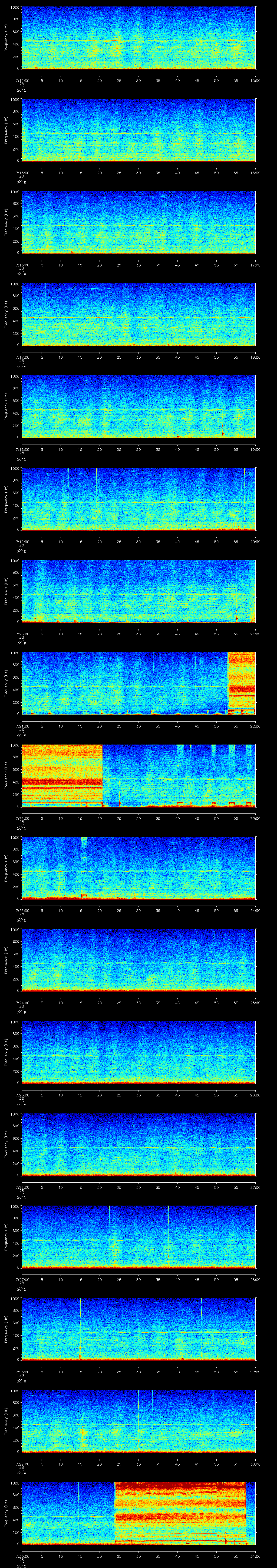Viewport: 277px width, 1568px height.
Task: Click the 20:00 end time label
Action: point(256,542)
